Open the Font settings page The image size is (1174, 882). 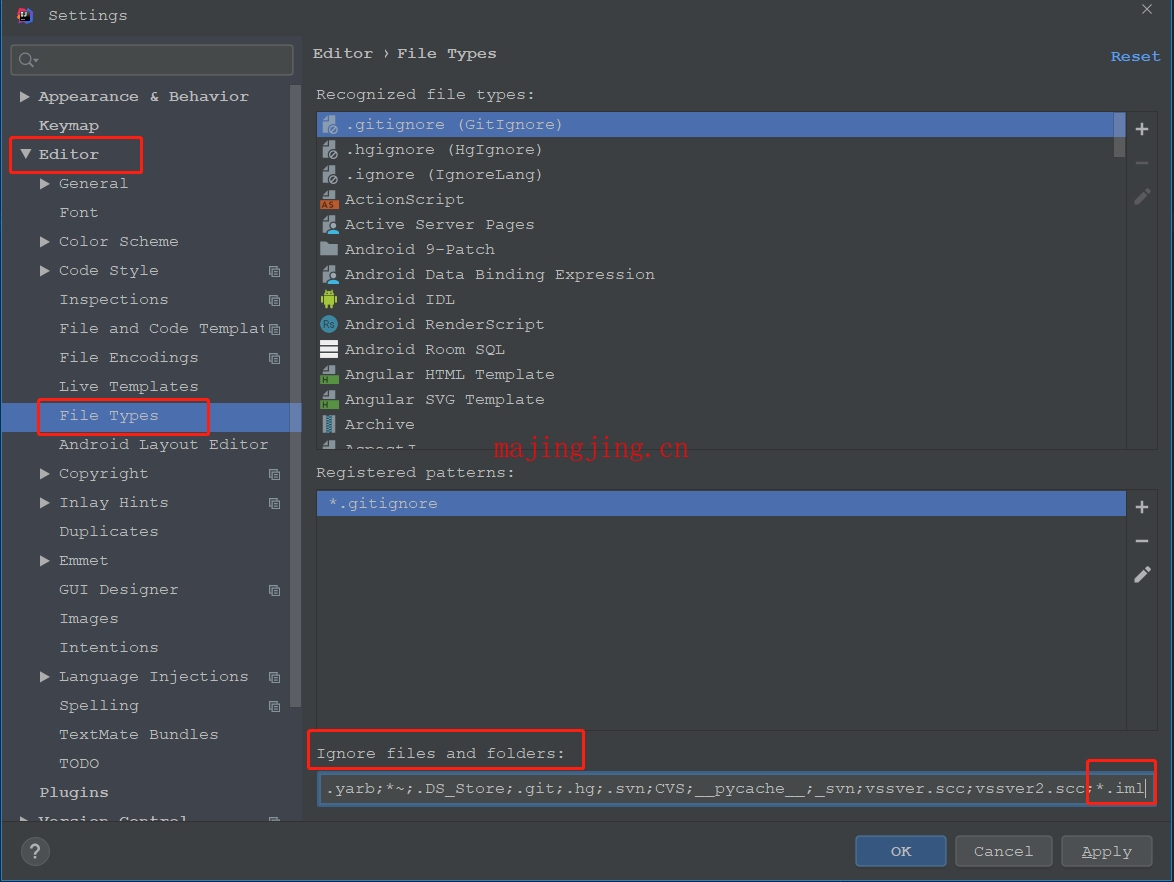click(79, 213)
